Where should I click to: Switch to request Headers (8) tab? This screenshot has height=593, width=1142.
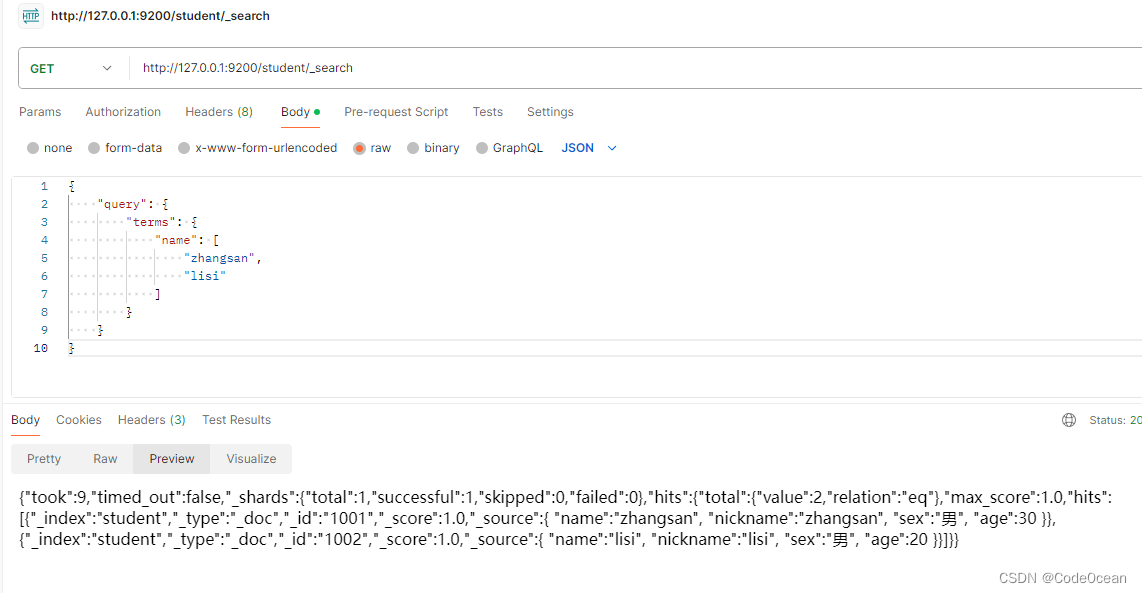218,111
